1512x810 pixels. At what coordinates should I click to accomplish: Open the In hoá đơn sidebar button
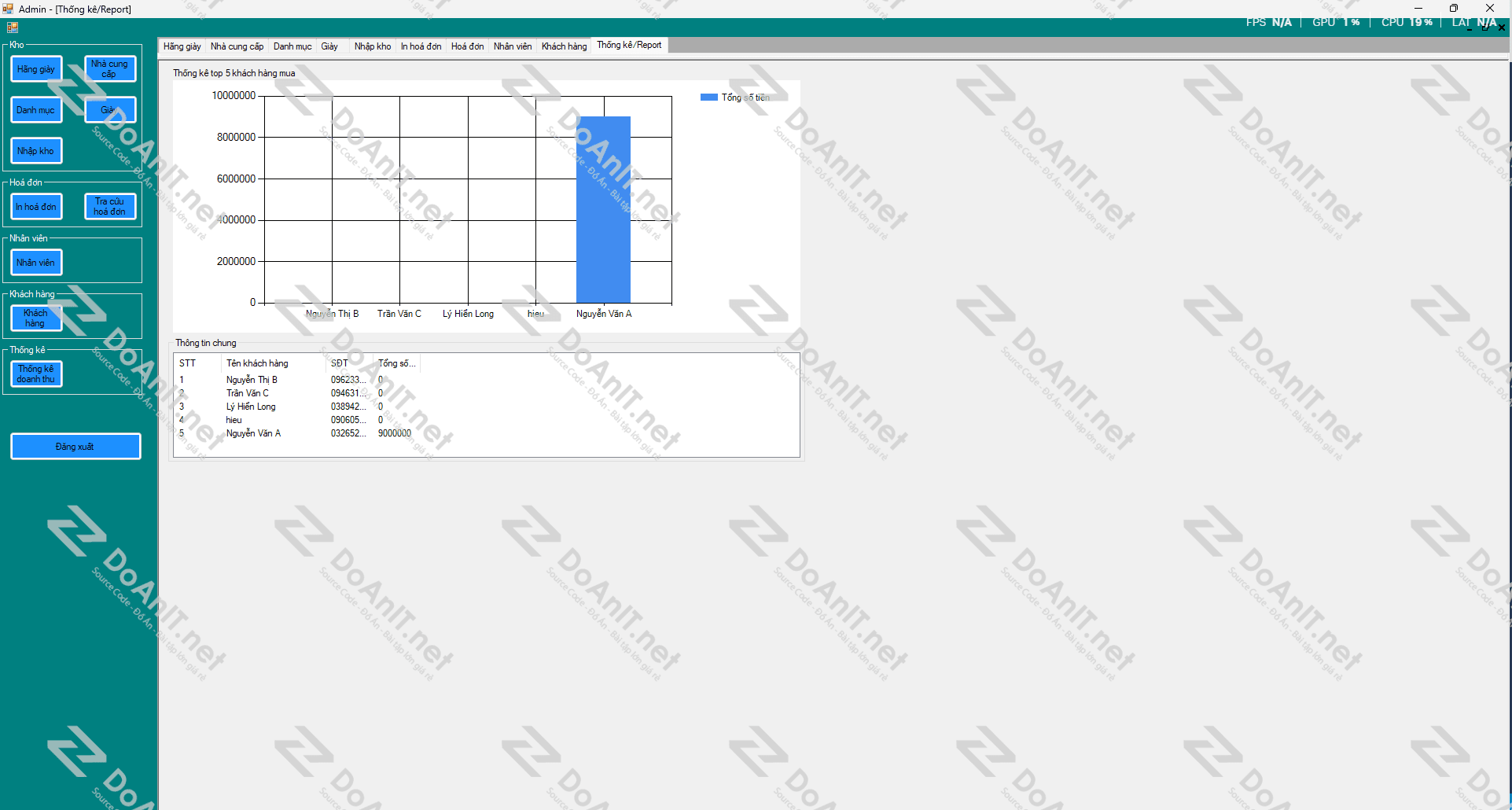pos(36,207)
